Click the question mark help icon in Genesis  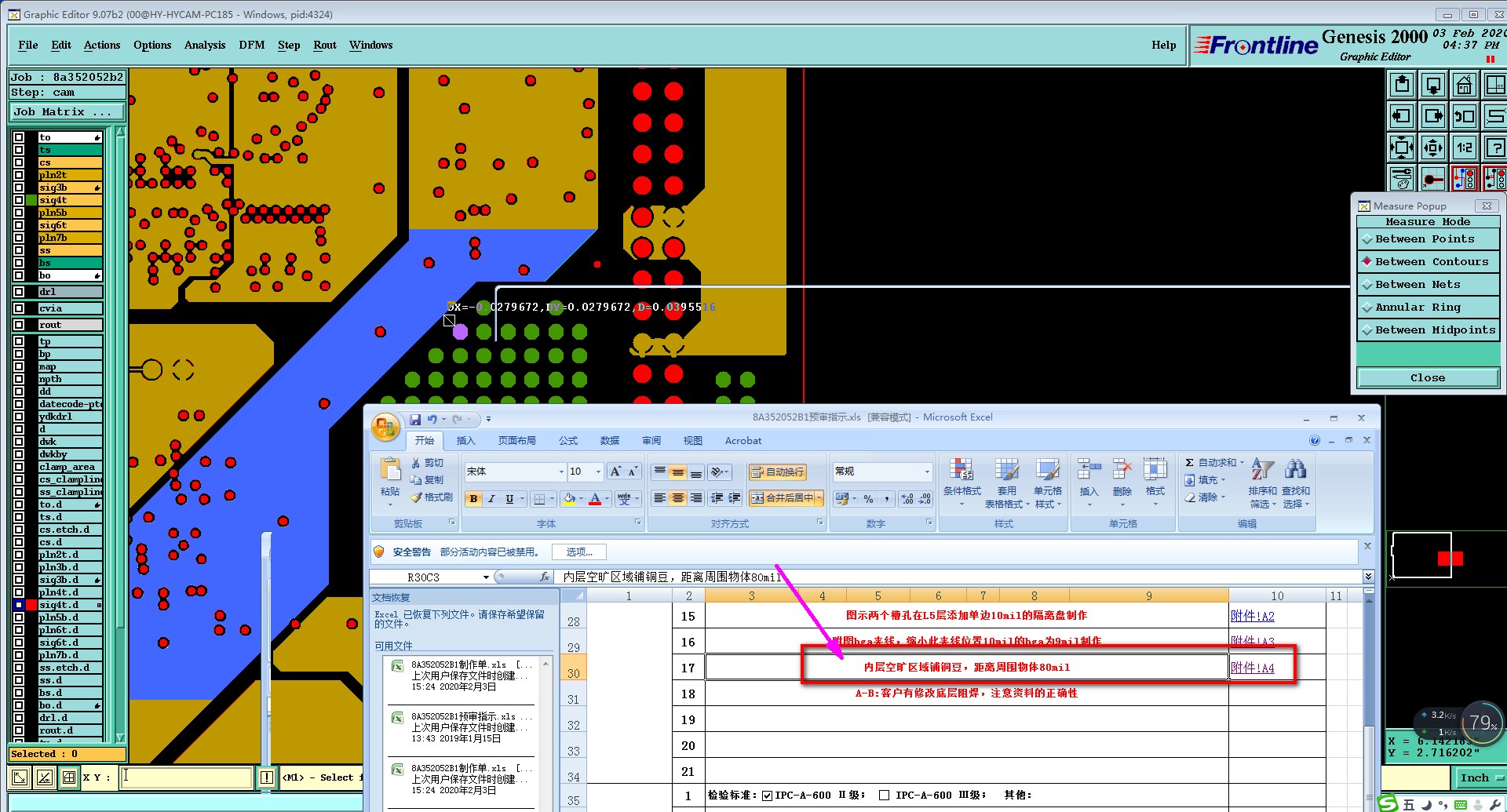[x=1495, y=147]
